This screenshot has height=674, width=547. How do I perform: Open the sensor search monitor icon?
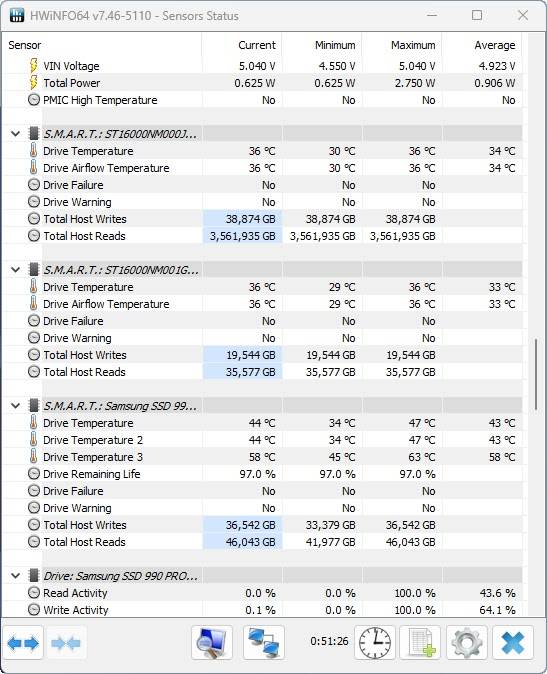[x=212, y=643]
